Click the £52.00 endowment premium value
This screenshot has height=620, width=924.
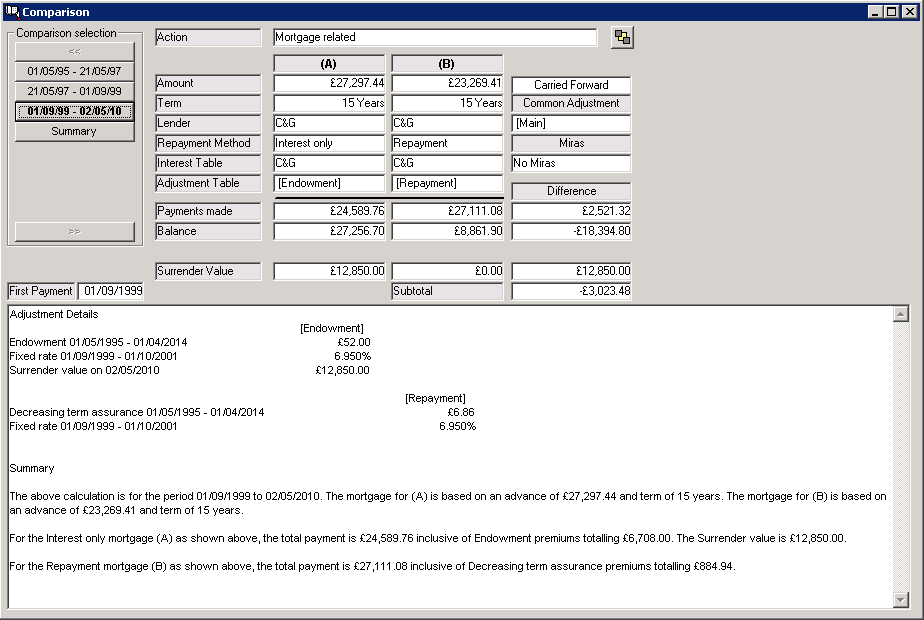tap(354, 342)
